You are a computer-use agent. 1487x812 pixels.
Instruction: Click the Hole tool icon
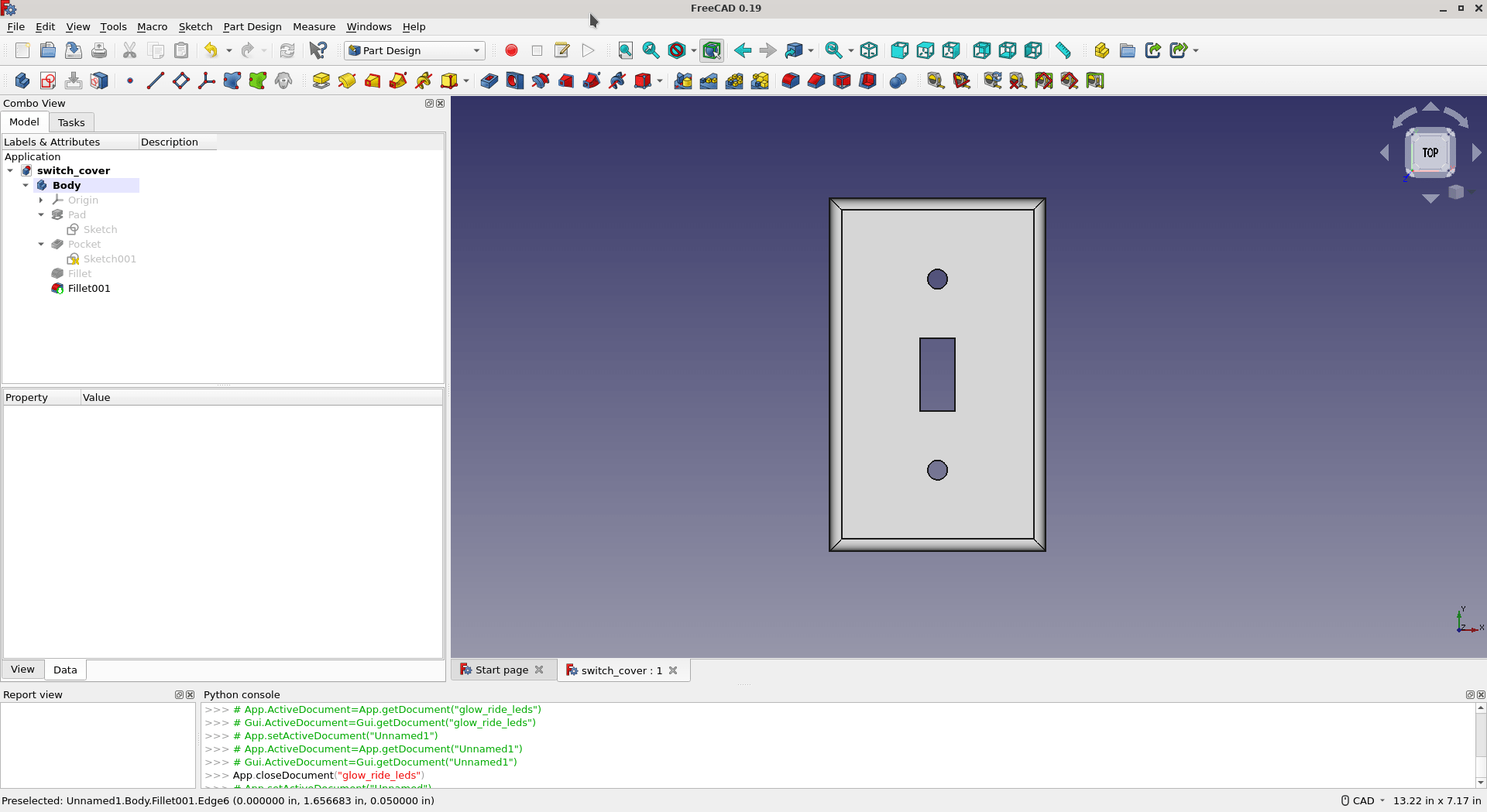click(515, 81)
